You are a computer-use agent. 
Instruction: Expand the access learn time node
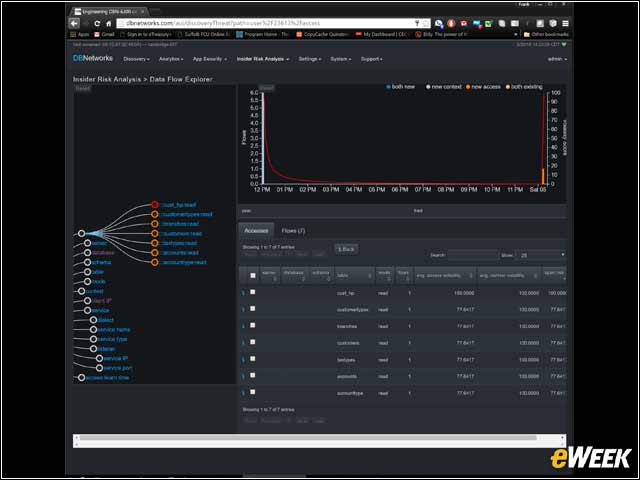82,378
